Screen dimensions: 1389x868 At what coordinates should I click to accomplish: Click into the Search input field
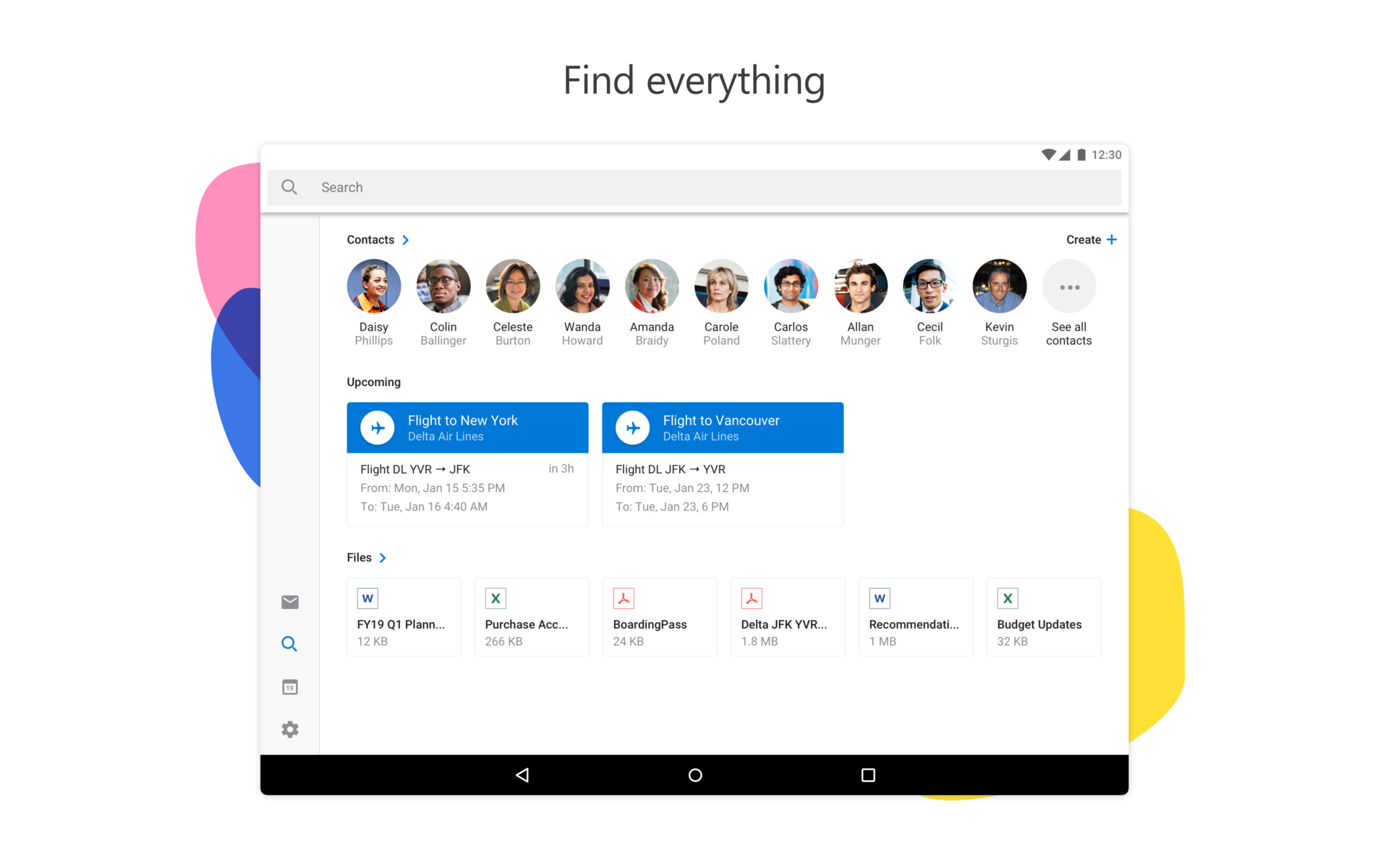[694, 187]
